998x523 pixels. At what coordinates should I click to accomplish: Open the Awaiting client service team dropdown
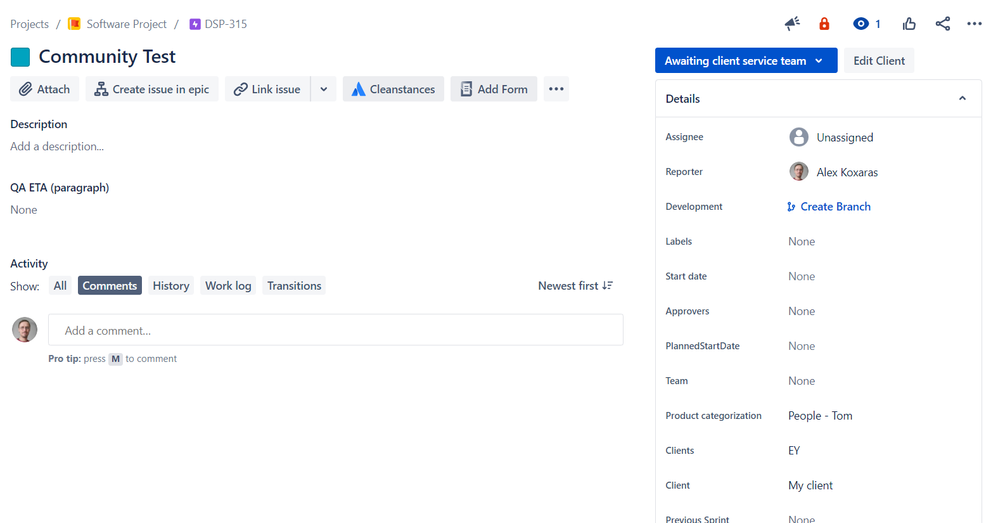(x=746, y=60)
